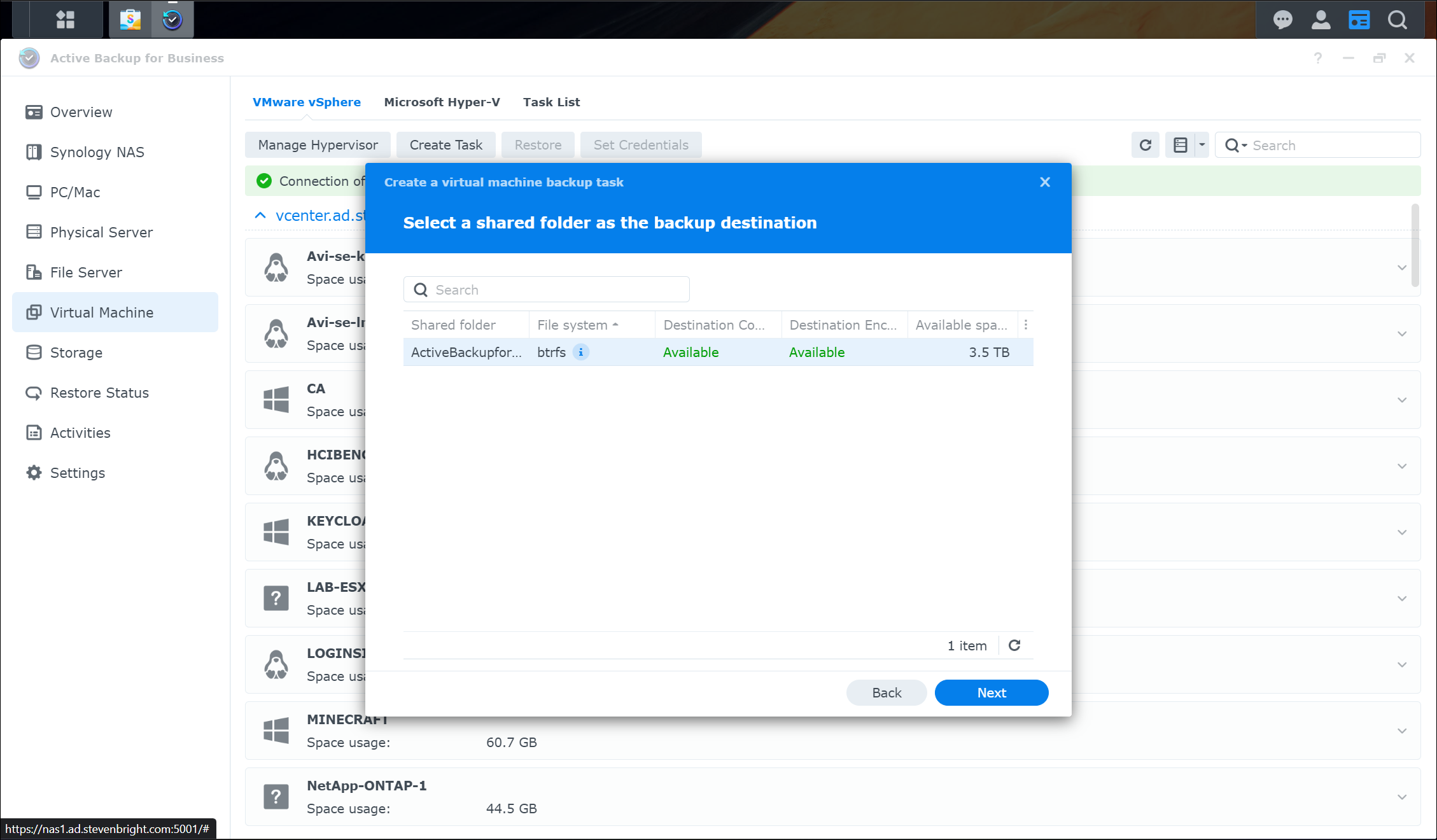
Task: Click the btrfs info icon
Action: [580, 352]
